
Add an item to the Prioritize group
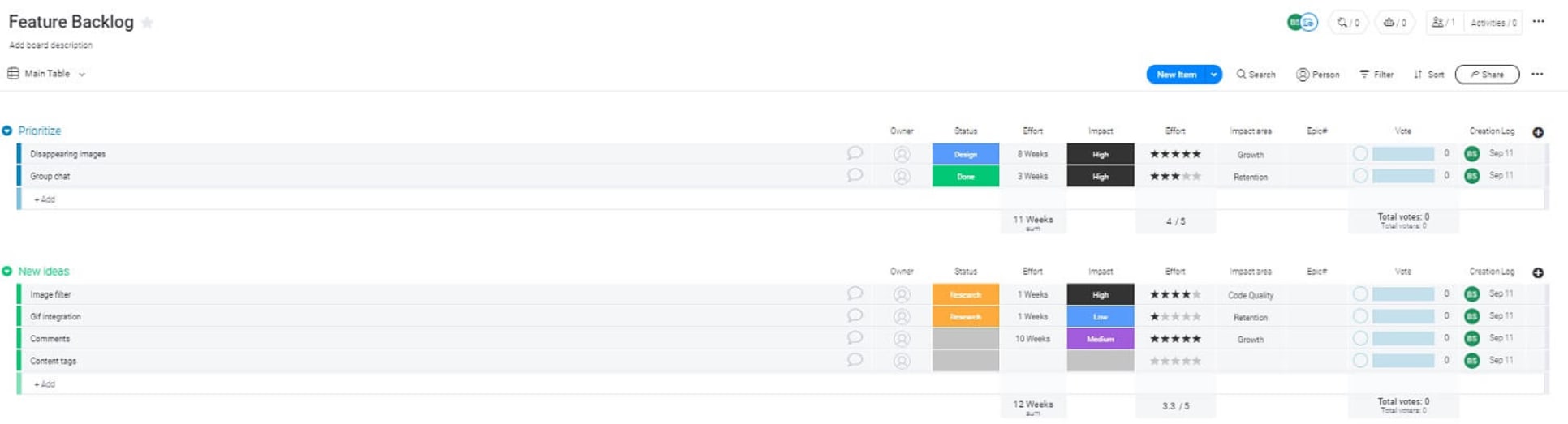pyautogui.click(x=45, y=199)
